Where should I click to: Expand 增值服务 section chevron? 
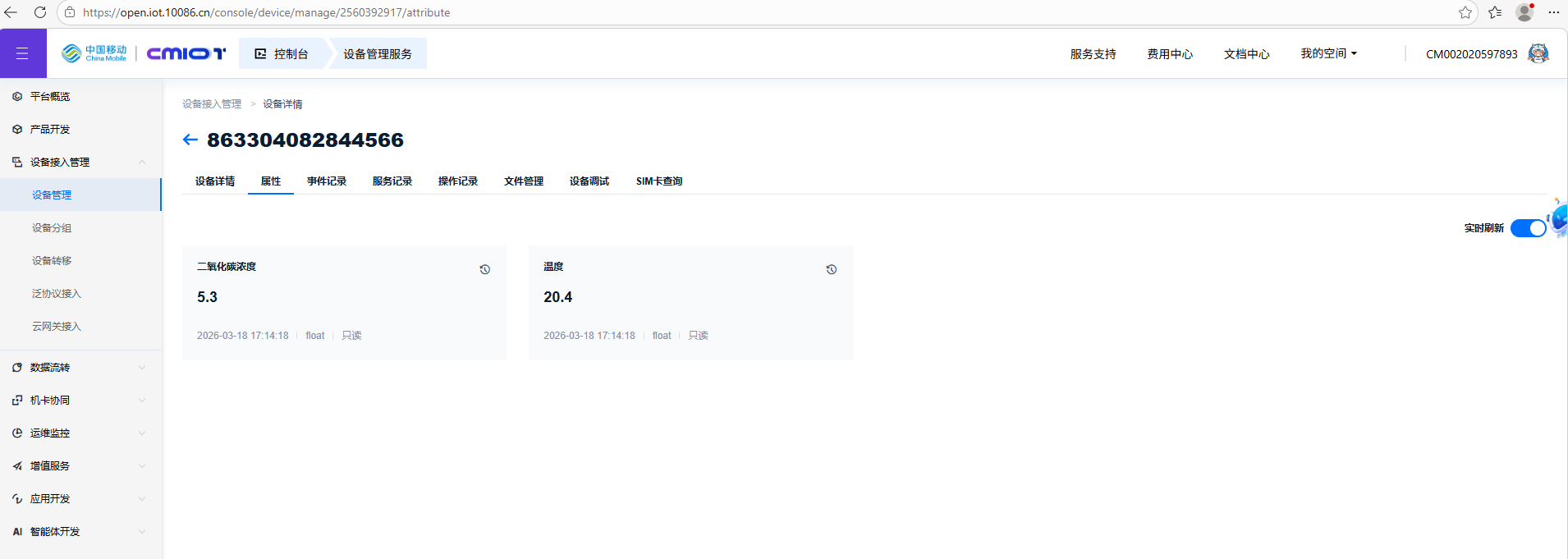142,465
